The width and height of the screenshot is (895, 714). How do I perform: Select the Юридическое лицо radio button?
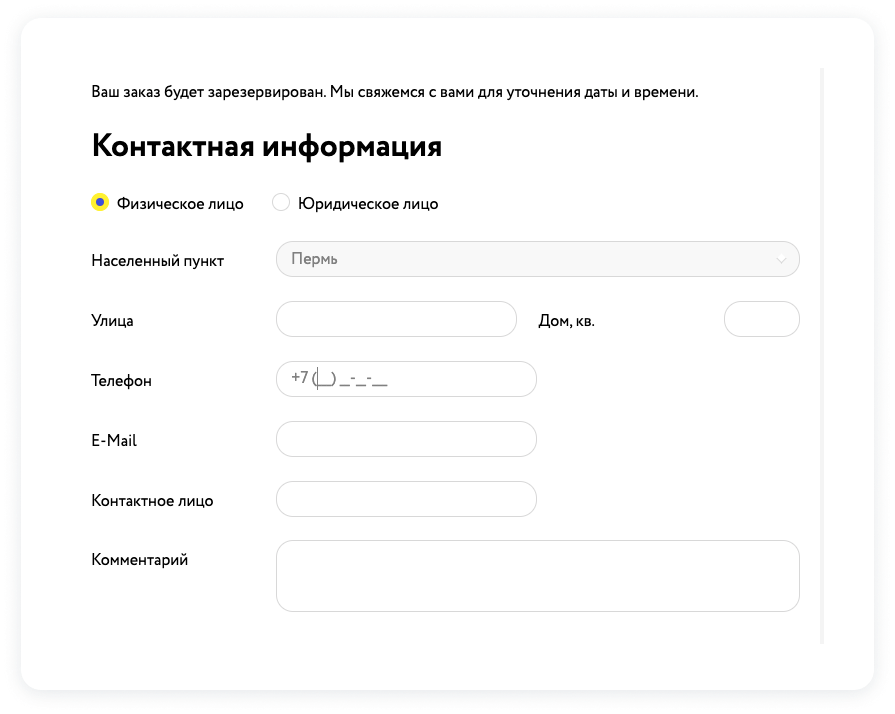pyautogui.click(x=281, y=203)
